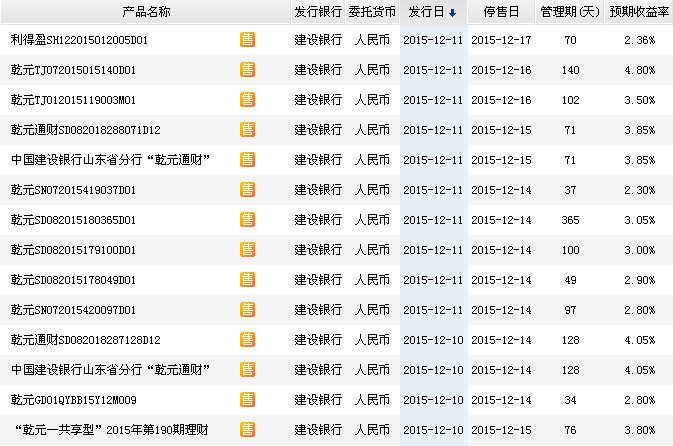Open “乾元—共享型”2015年第190期理财 product

click(x=112, y=430)
